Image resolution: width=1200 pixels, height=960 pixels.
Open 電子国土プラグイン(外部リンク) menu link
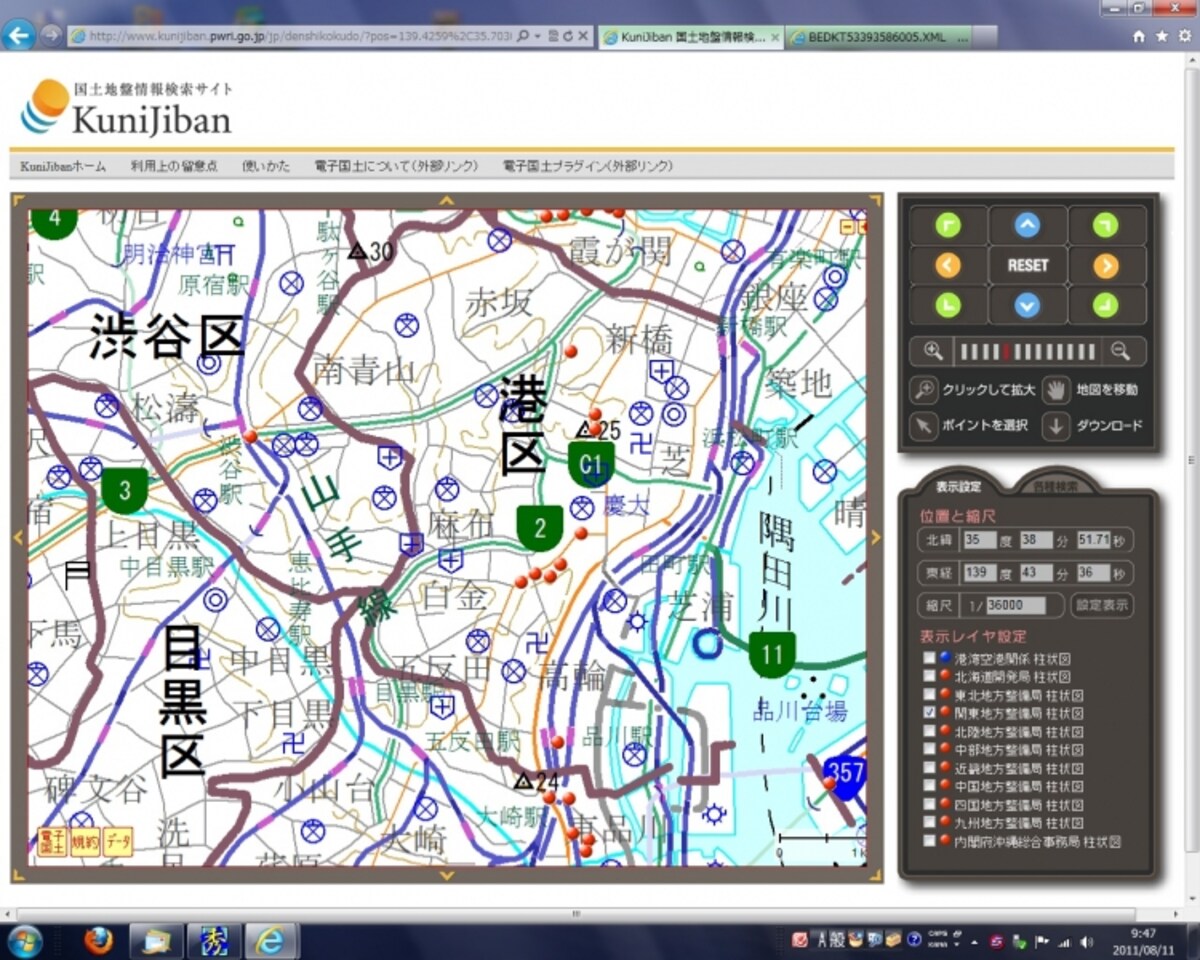point(587,166)
